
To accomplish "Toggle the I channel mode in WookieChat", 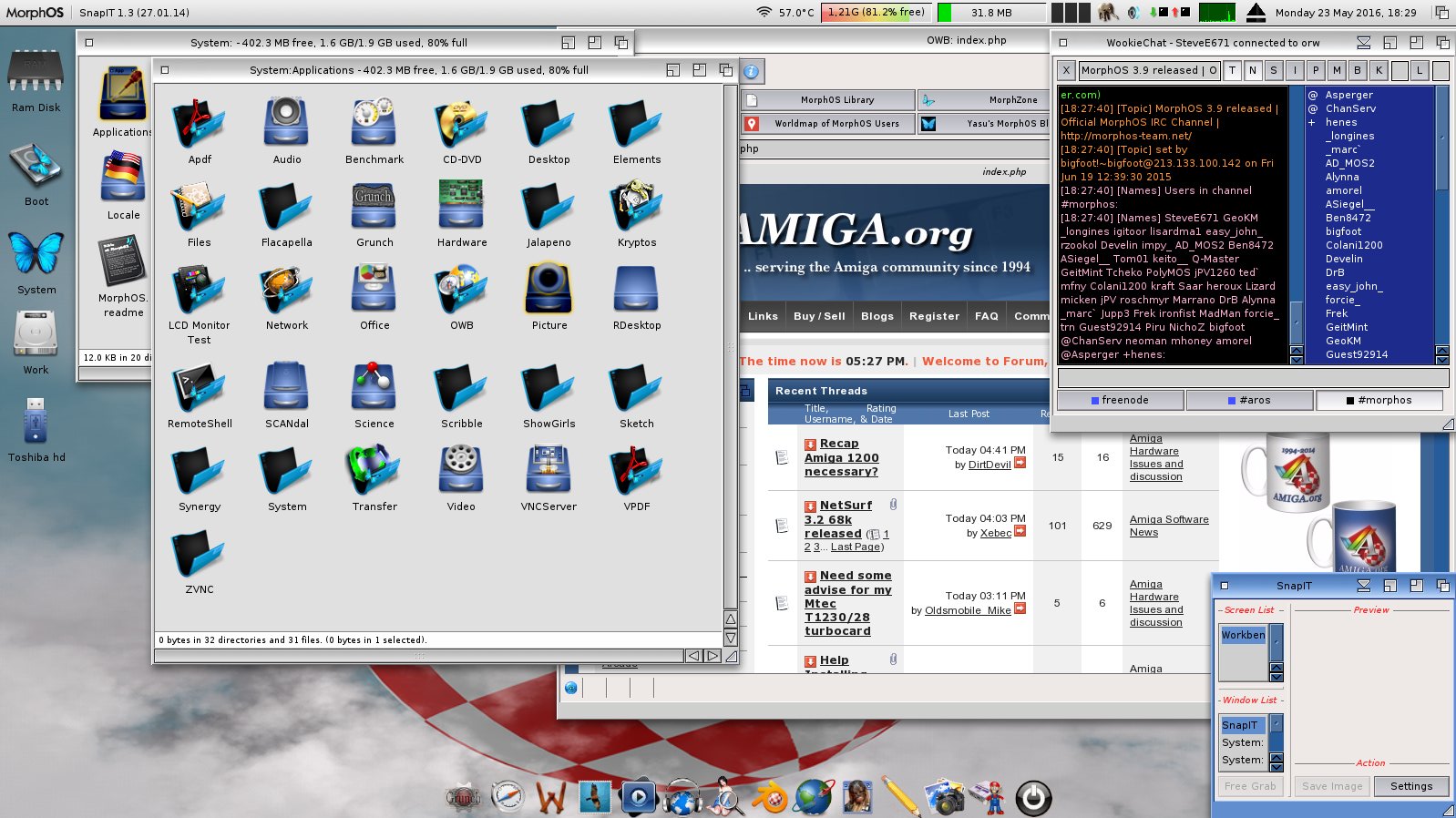I will click(x=1295, y=70).
